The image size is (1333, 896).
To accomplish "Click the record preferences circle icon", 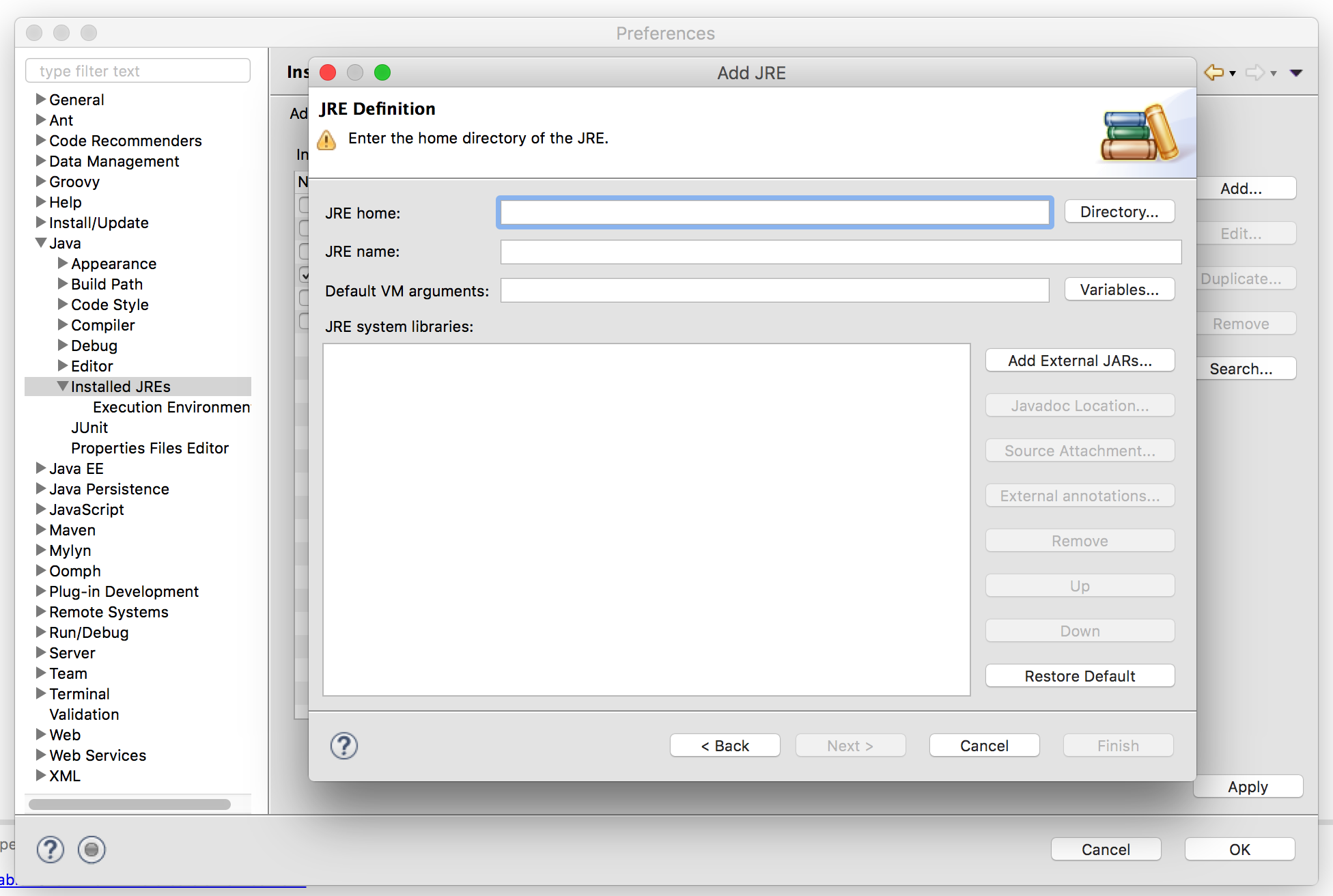I will 92,850.
